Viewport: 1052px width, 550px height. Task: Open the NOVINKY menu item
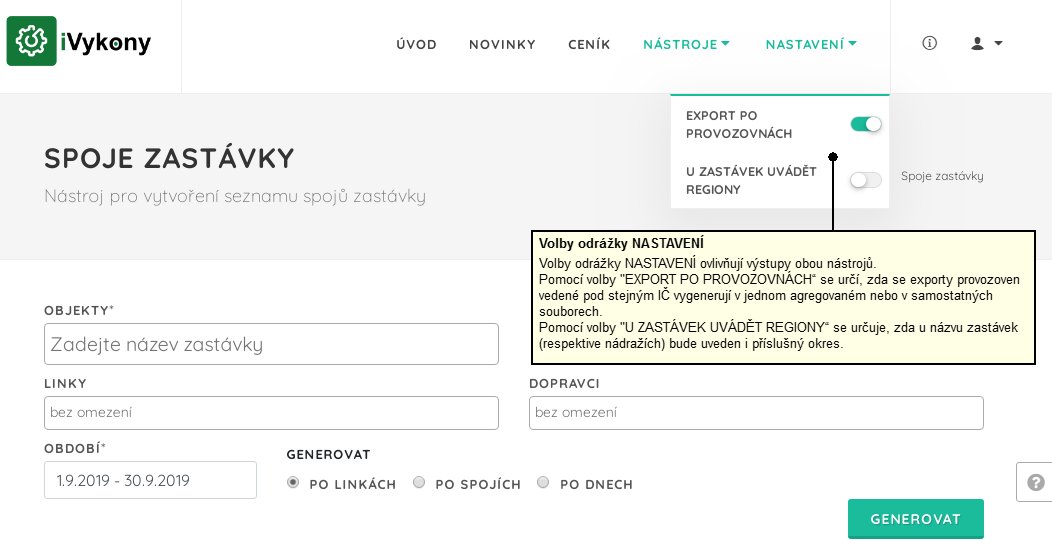coord(503,44)
